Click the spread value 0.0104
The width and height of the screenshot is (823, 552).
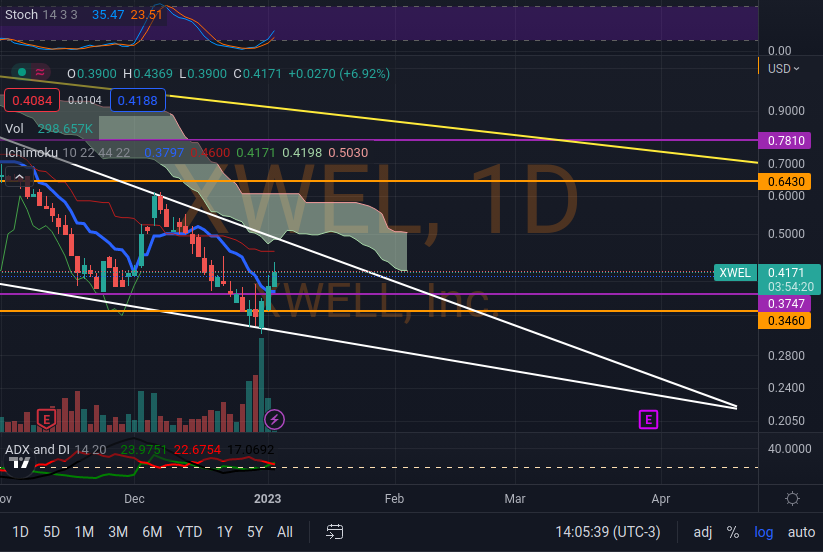(85, 100)
